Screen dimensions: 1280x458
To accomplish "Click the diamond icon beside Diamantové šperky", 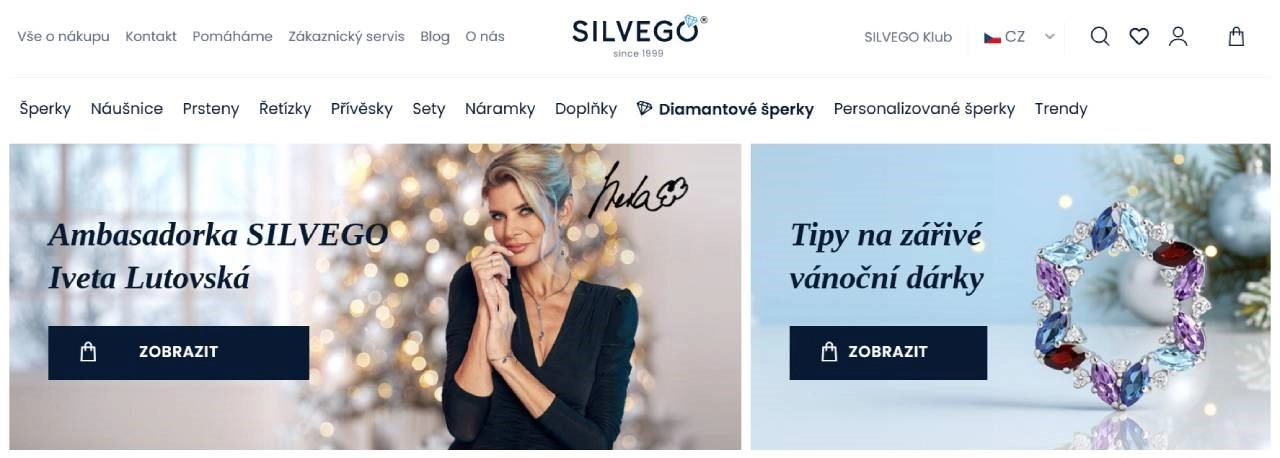I will click(645, 108).
